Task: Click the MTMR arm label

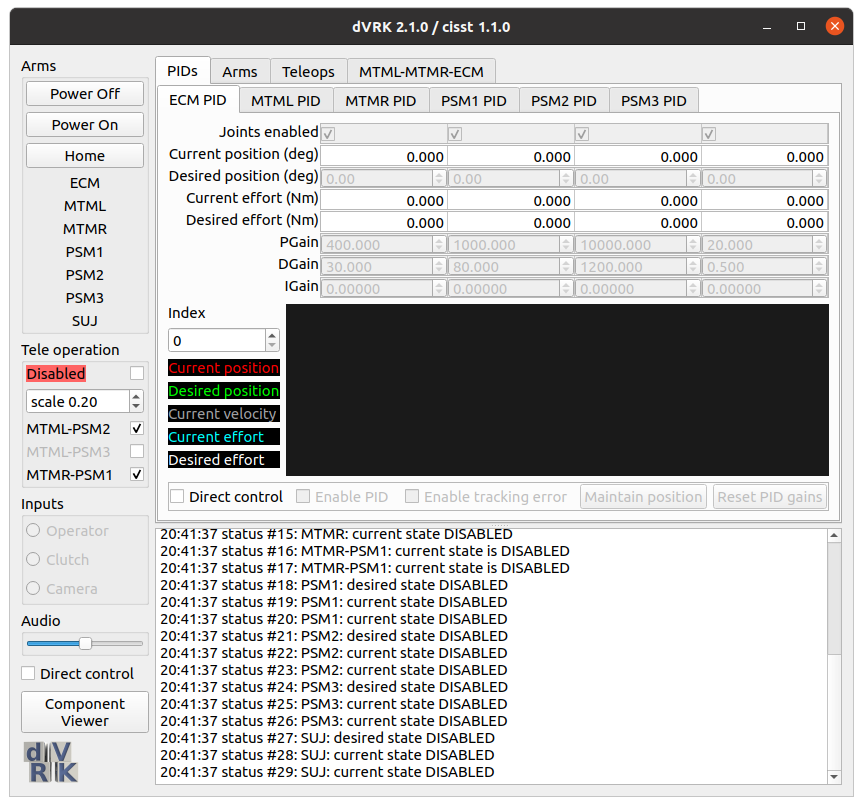Action: [x=85, y=229]
